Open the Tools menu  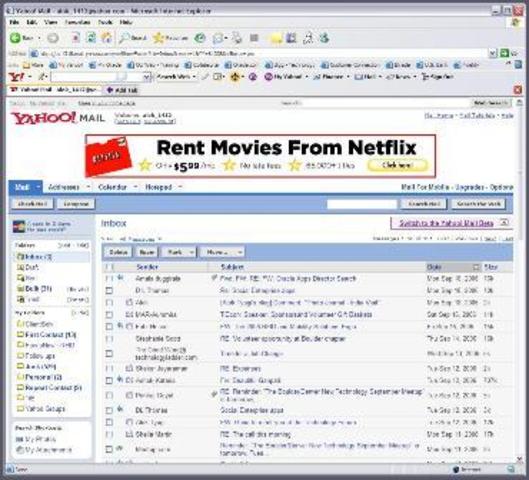(105, 22)
